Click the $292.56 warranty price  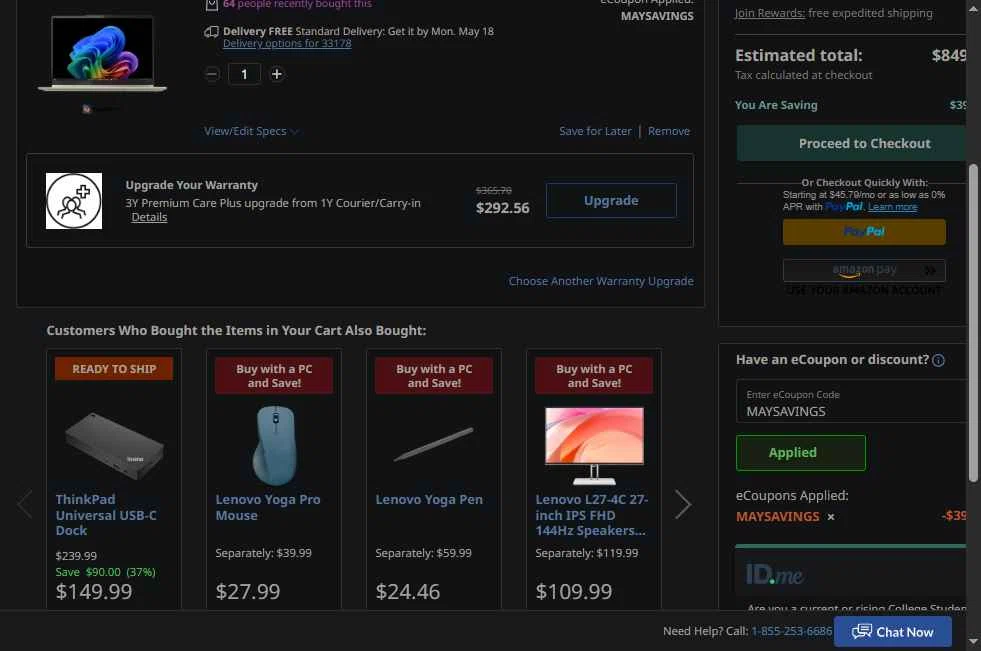point(502,208)
